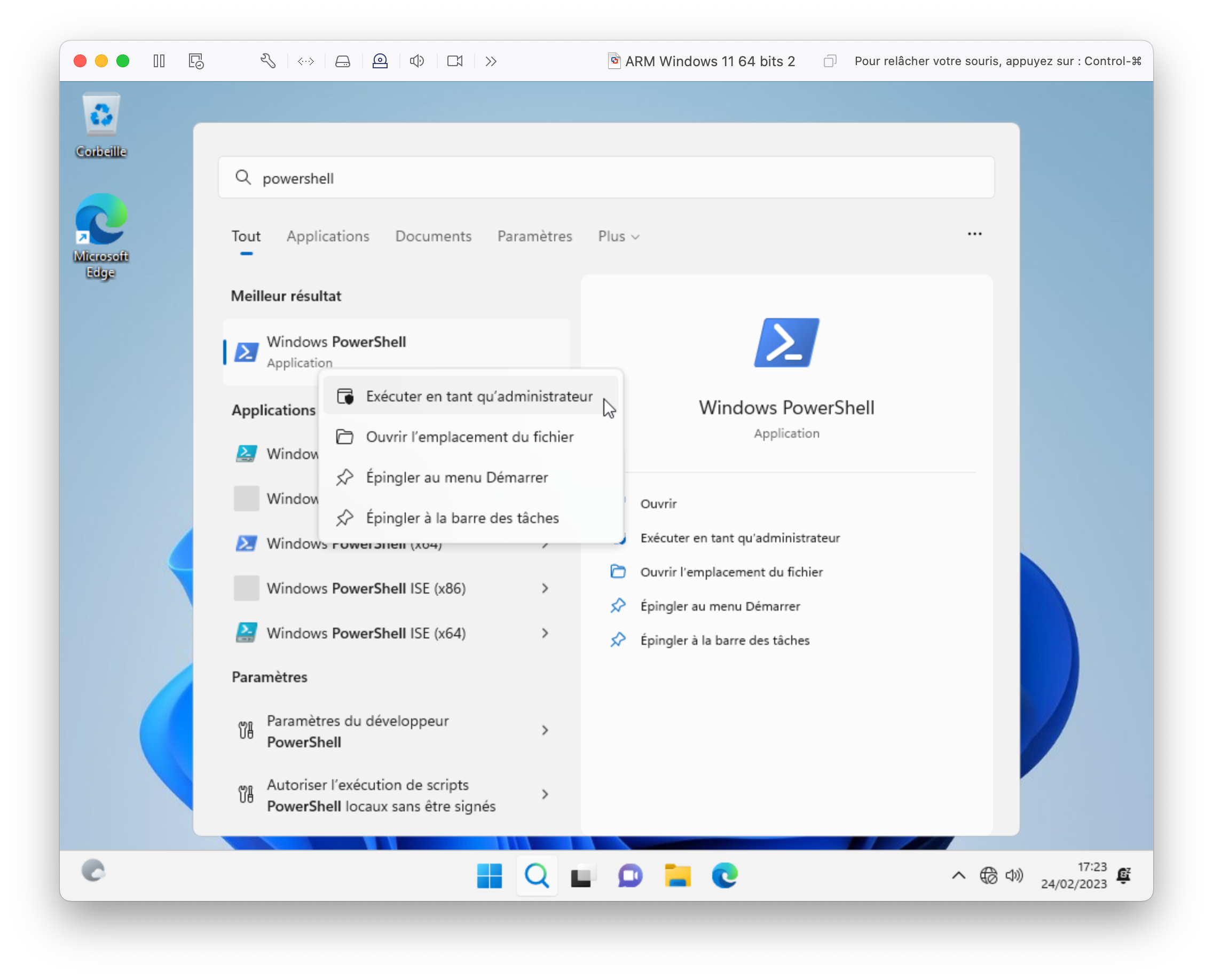Viewport: 1213px width, 980px height.
Task: Expand Windows PowerShell ISE (x64) chevron
Action: (x=545, y=634)
